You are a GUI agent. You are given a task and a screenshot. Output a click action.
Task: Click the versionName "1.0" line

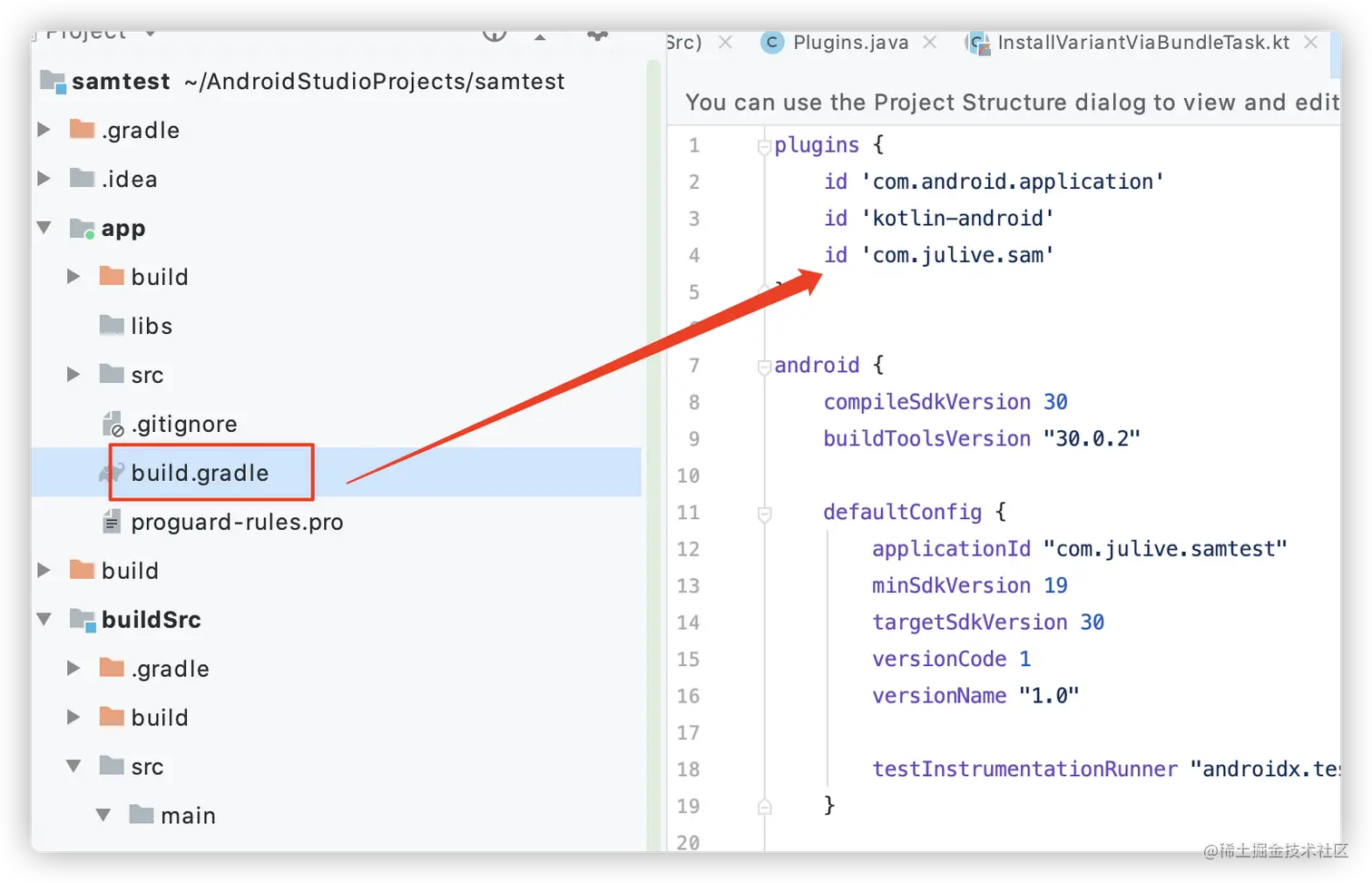point(975,696)
